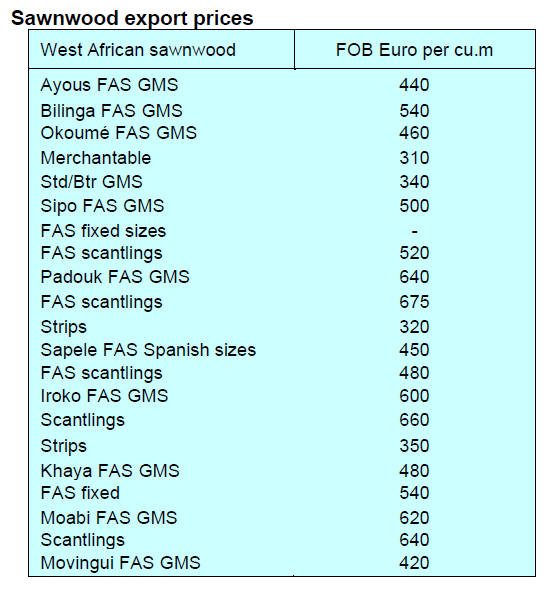Click the Sawnwood export prices title

132,18
